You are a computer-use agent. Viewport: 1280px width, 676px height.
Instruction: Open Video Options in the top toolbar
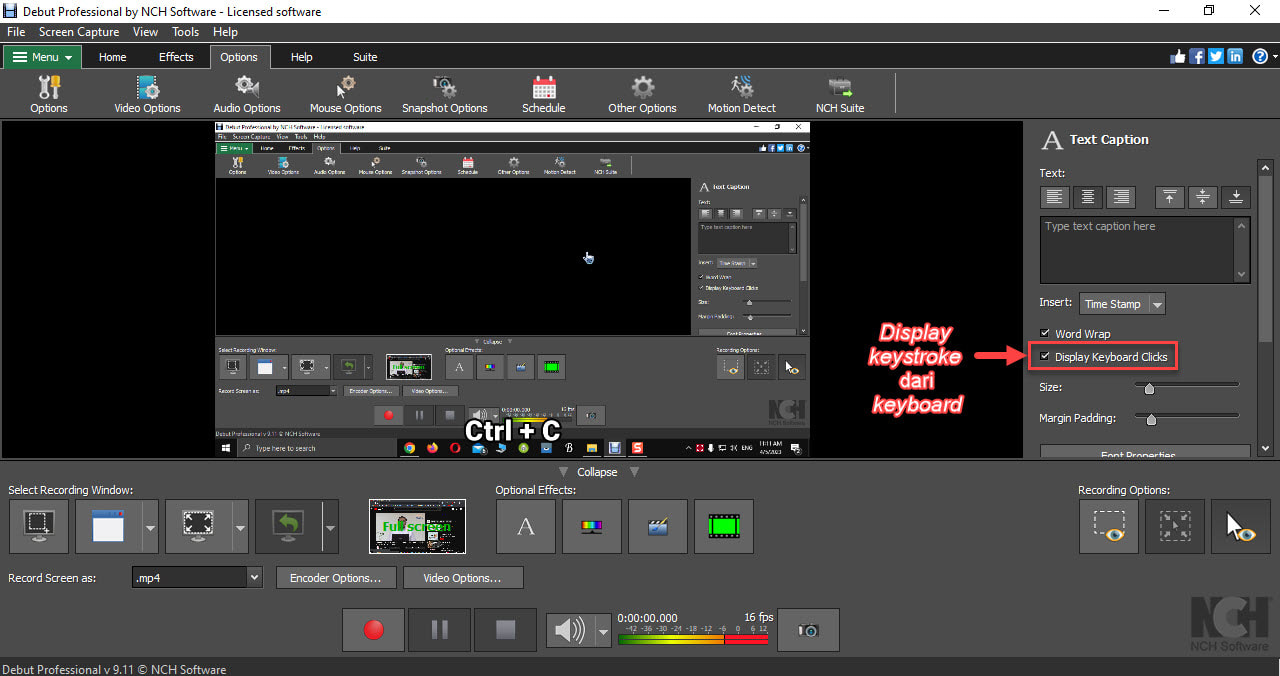[x=147, y=94]
